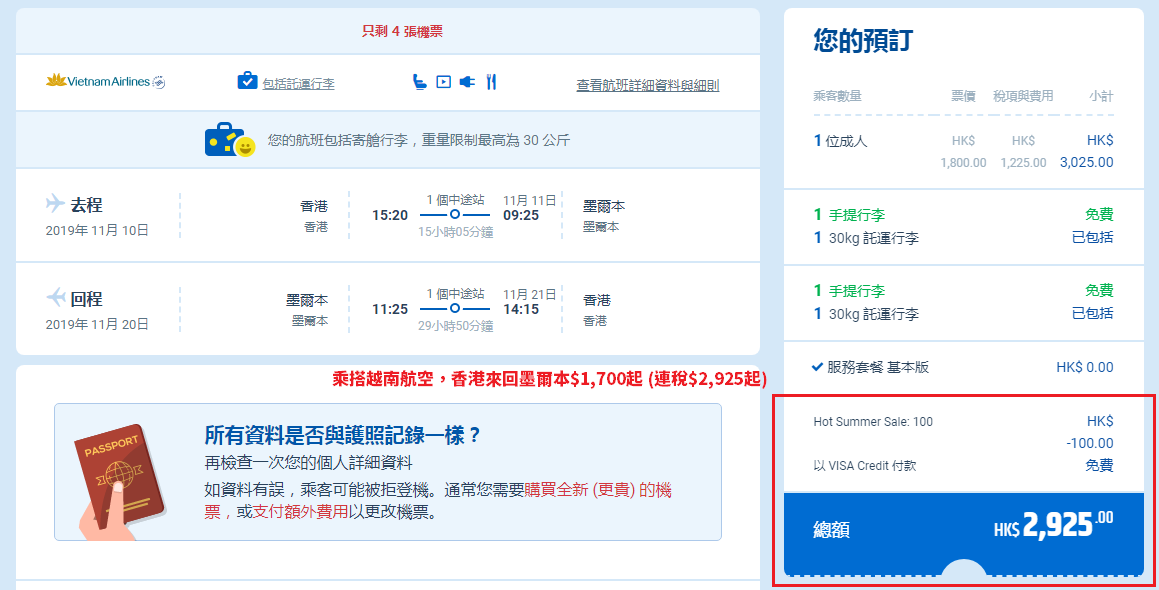Screen dimensions: 1159x590
Task: Click the date 2019年11月20日
Action: pos(97,325)
